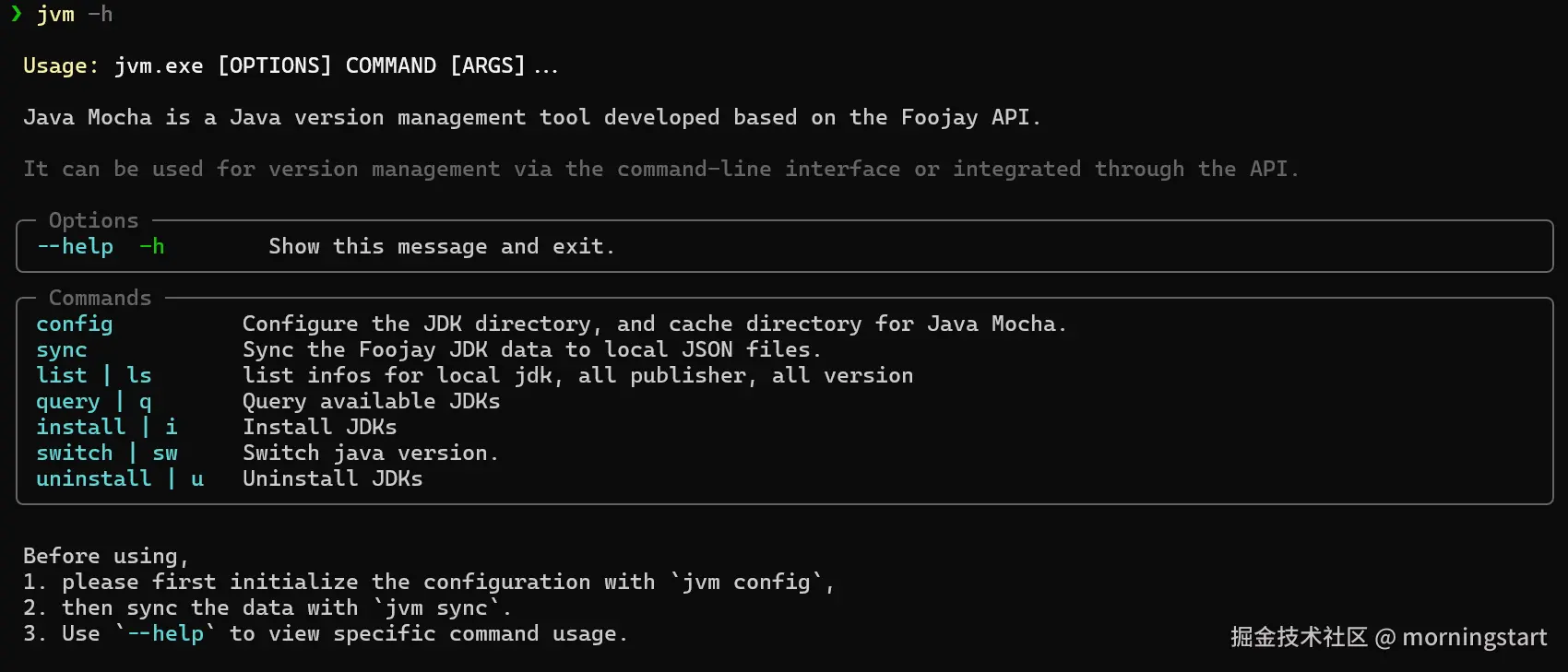Click the "sw" alias for switch

pos(165,454)
